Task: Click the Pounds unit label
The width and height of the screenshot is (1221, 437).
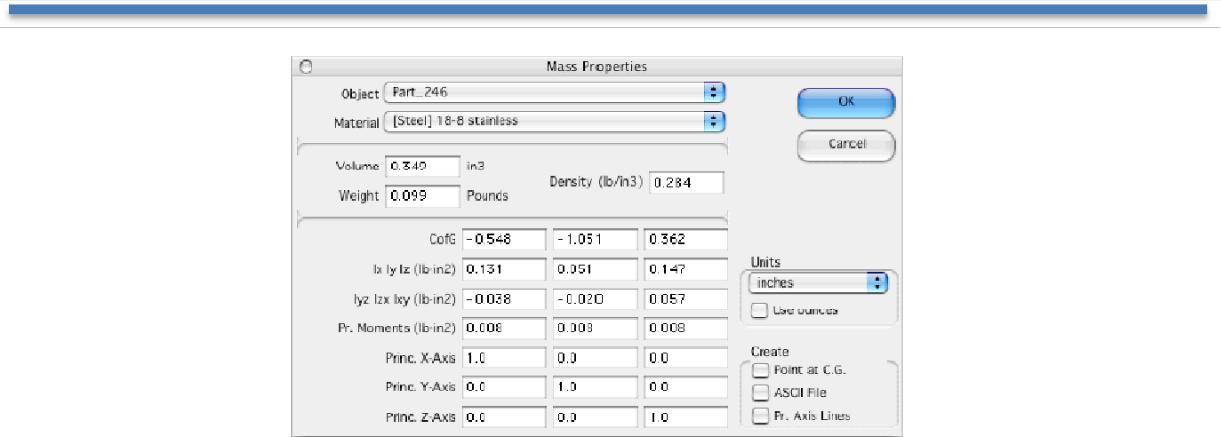Action: (x=487, y=196)
